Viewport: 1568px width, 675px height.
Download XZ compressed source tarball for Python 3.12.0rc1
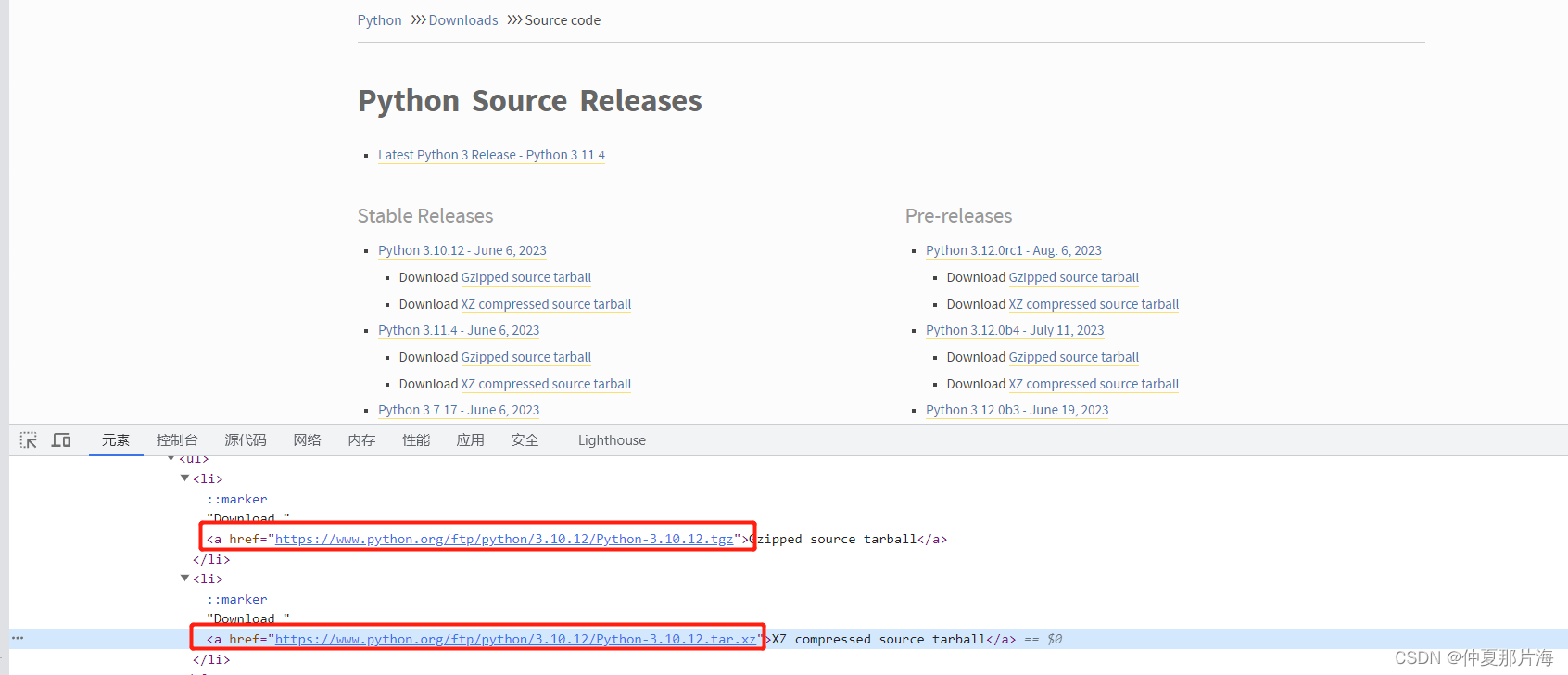(x=1094, y=304)
